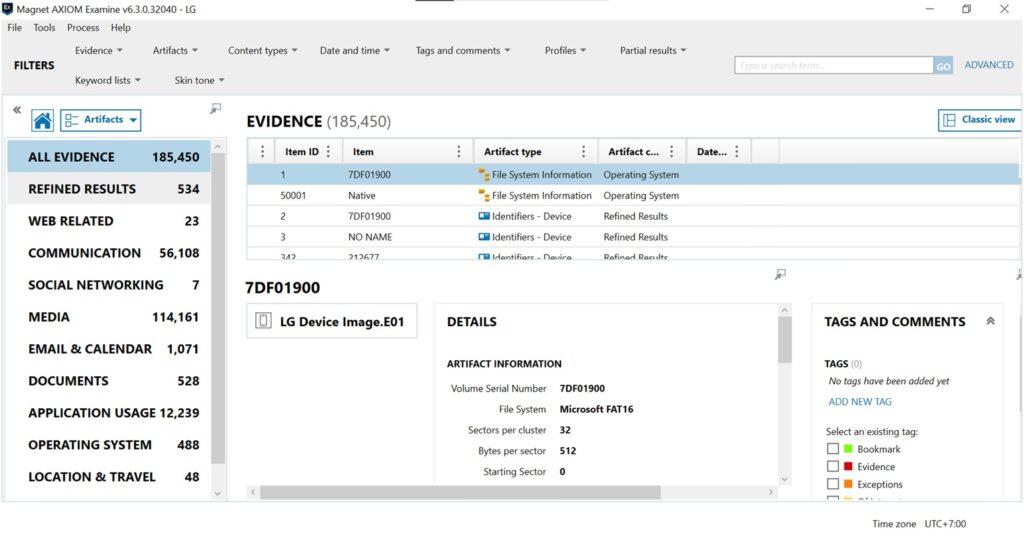1024x540 pixels.
Task: Click the red Evidence tag color swatch
Action: (848, 466)
